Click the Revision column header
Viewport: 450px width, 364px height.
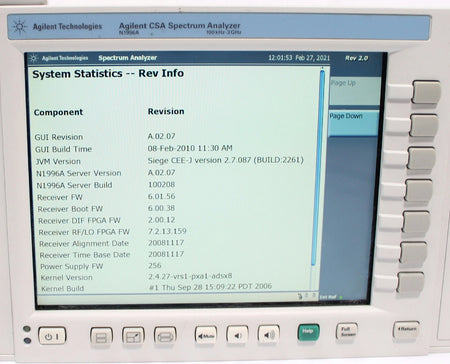point(166,111)
